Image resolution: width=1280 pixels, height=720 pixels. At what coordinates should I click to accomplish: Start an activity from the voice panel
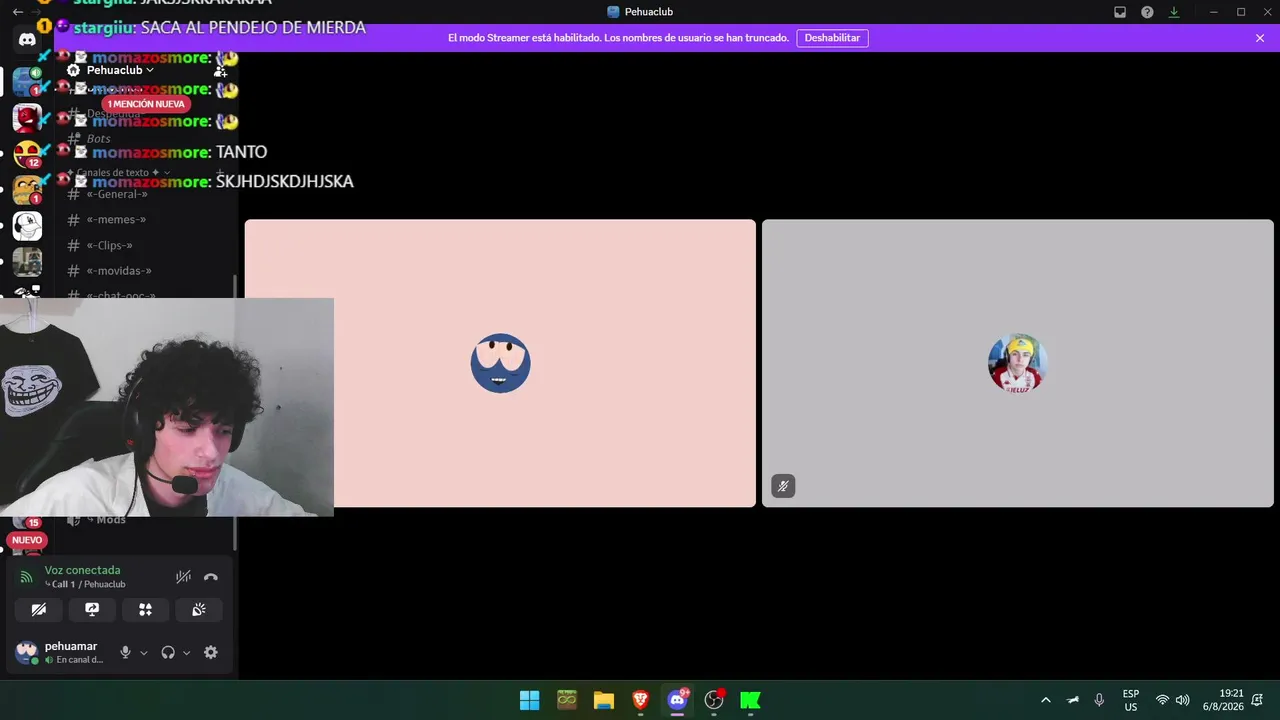(x=145, y=609)
